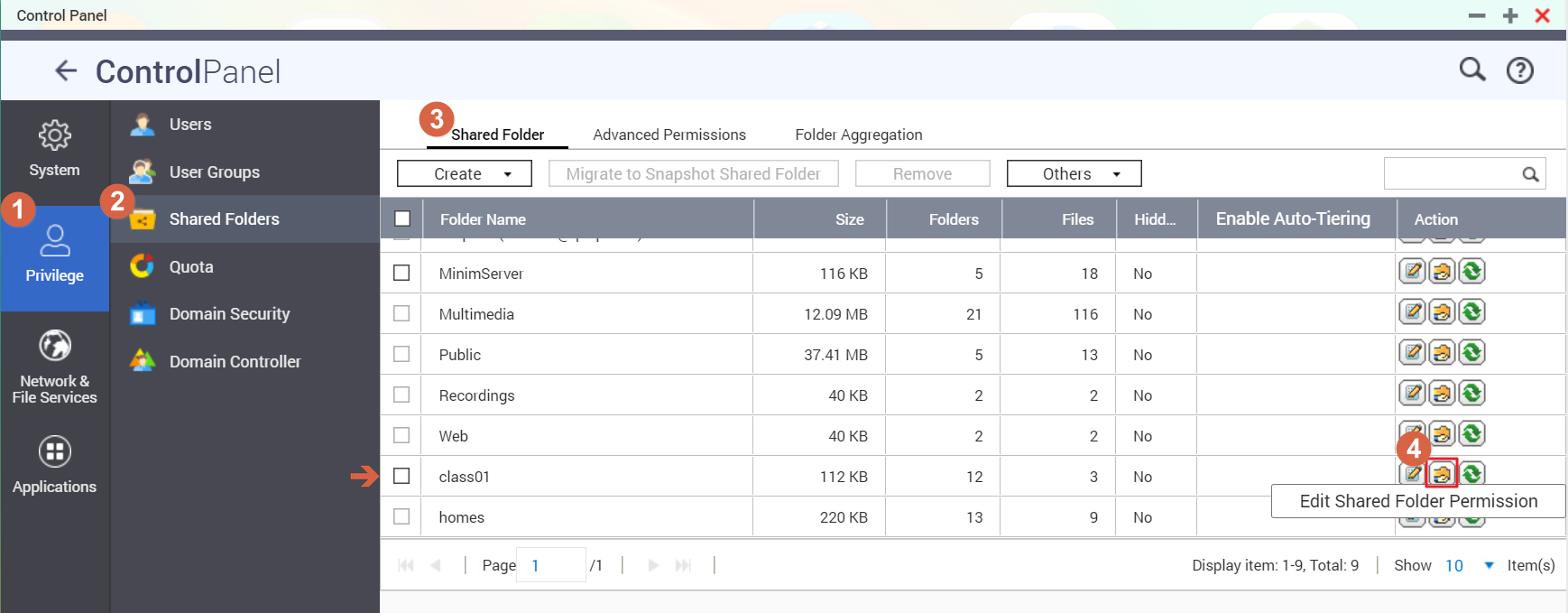Go back using the left arrow
The height and width of the screenshot is (613, 1568).
click(x=66, y=70)
